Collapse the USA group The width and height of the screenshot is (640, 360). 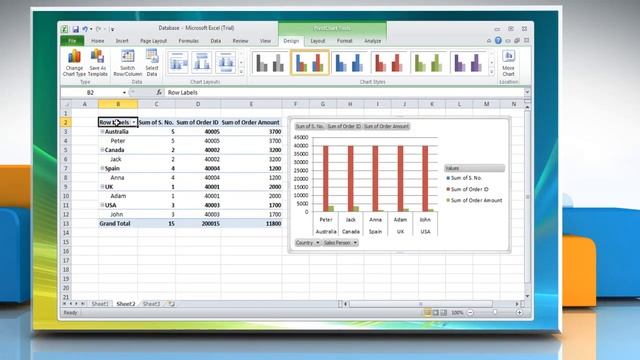pyautogui.click(x=102, y=205)
